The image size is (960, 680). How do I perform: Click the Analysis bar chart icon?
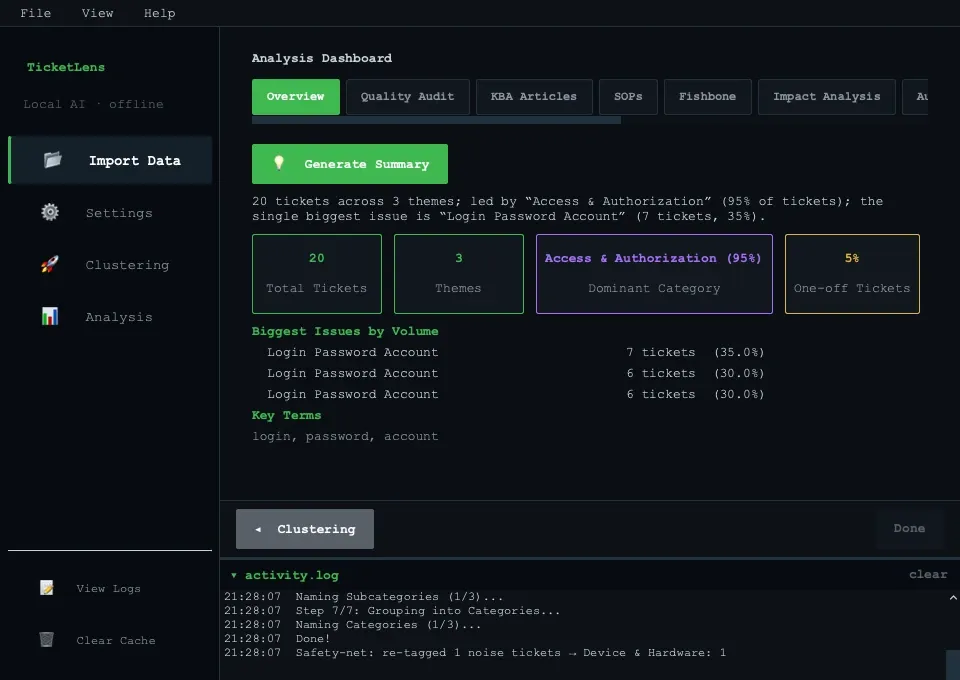[x=50, y=316]
